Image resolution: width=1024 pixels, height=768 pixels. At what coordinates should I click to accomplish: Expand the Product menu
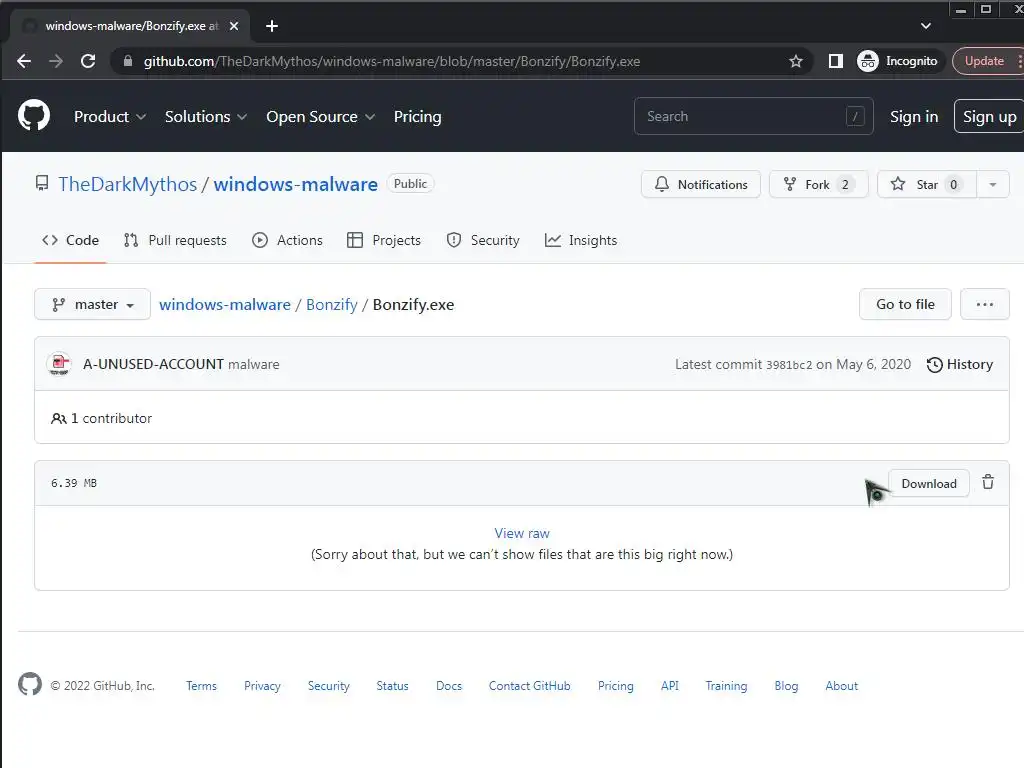(x=109, y=117)
